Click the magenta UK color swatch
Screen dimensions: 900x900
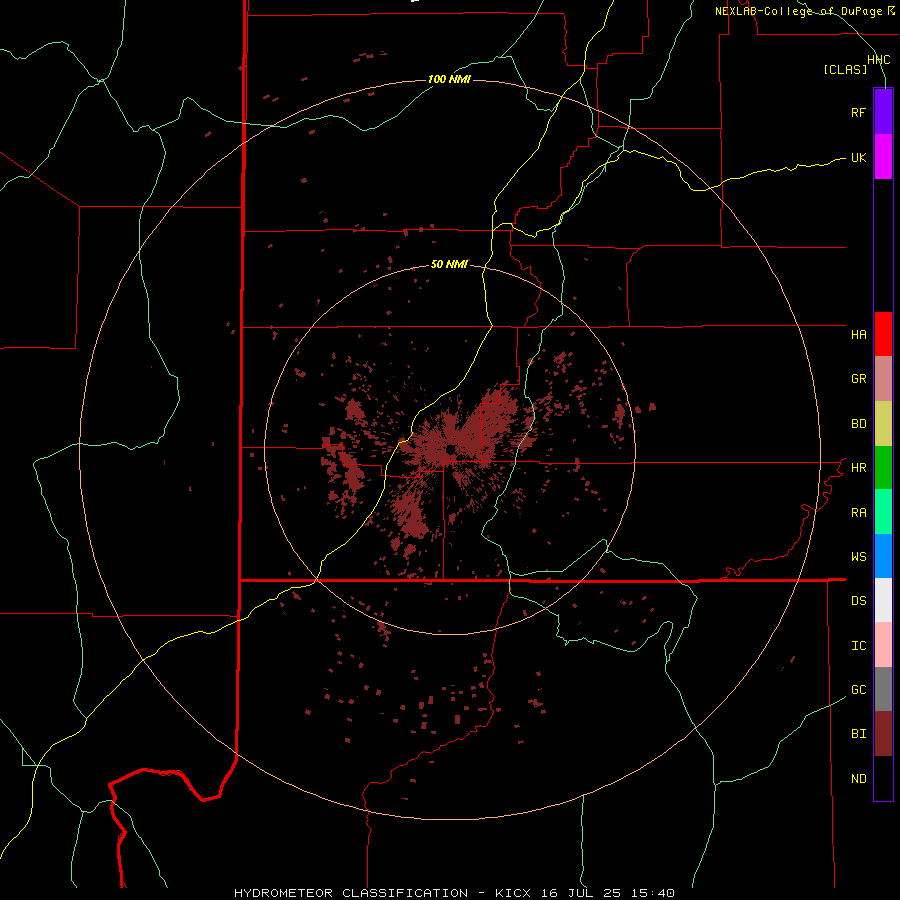883,157
